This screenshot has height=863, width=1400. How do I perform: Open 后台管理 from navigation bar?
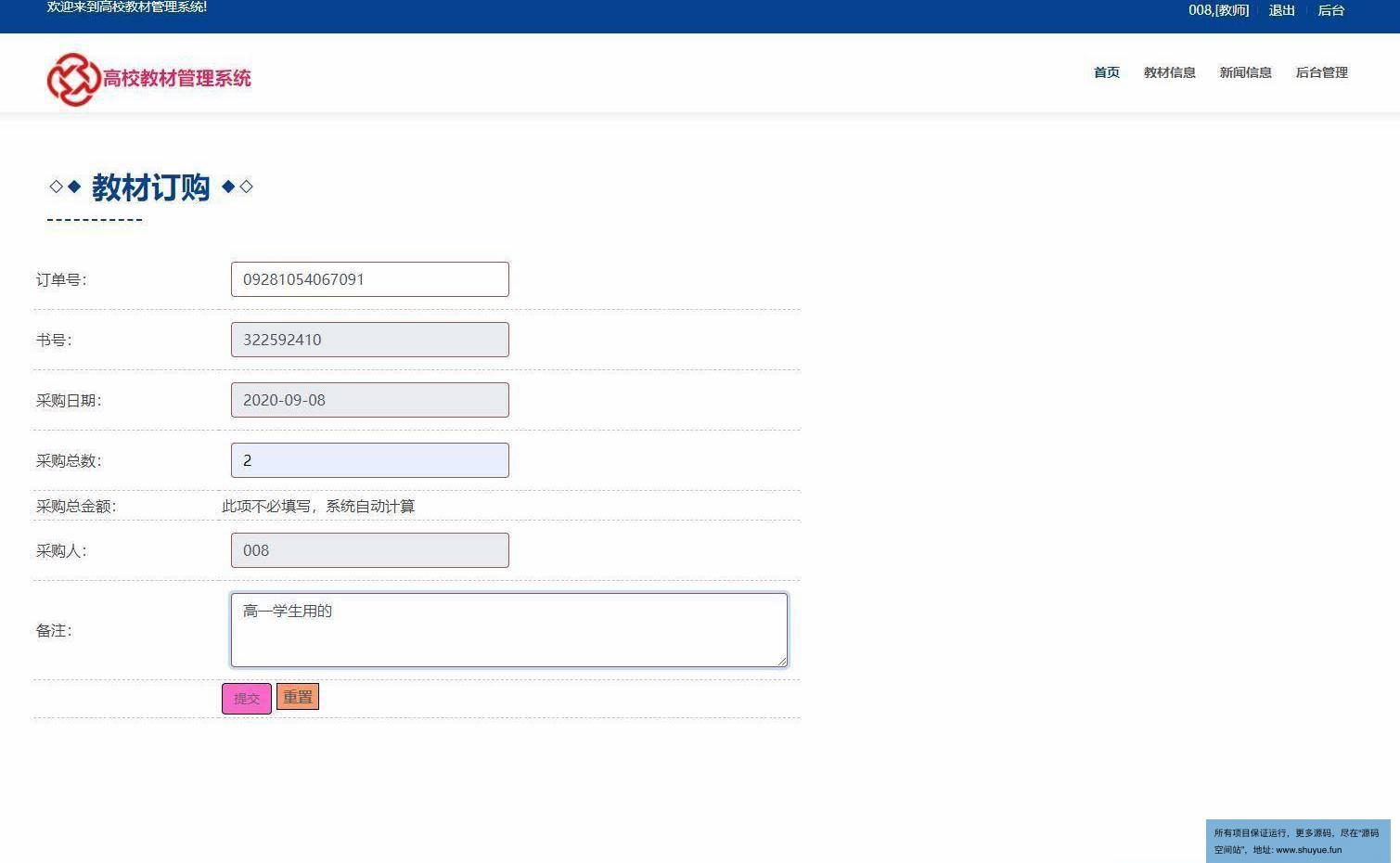[x=1321, y=72]
